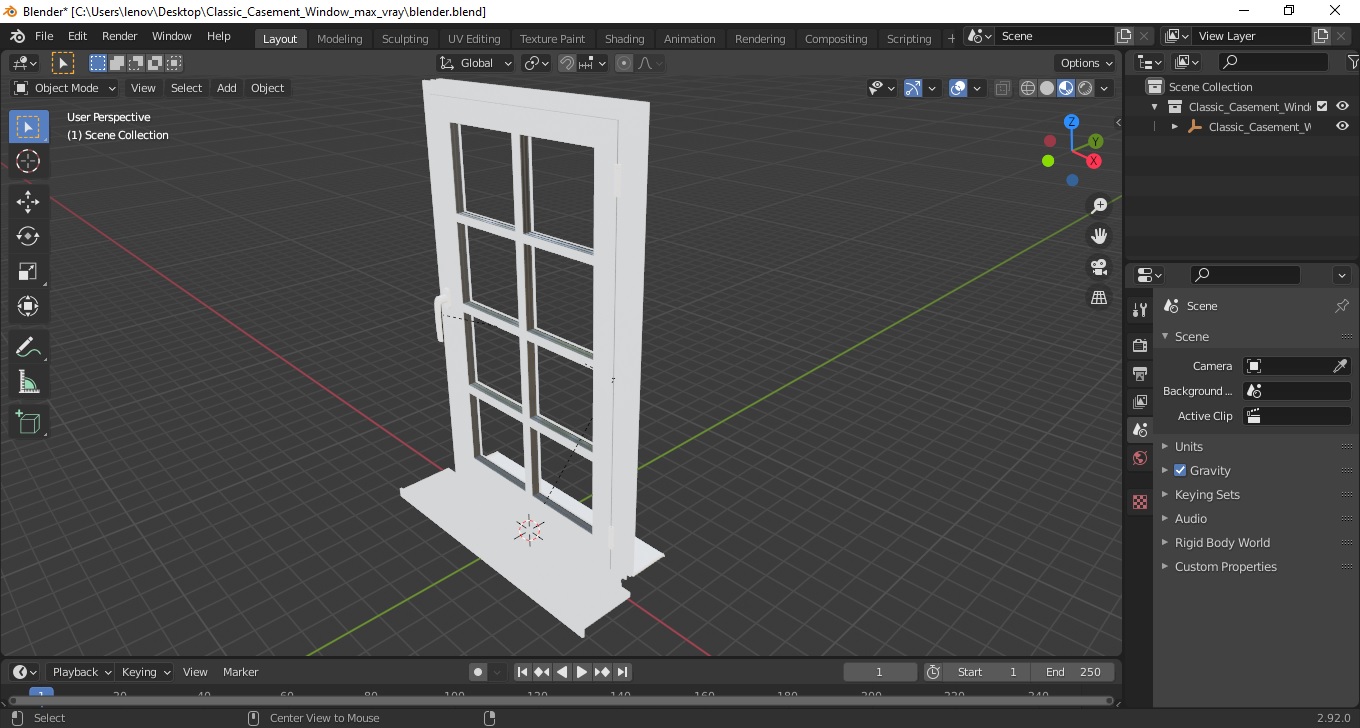Pick the Scale tool
This screenshot has height=728, width=1360.
(28, 271)
